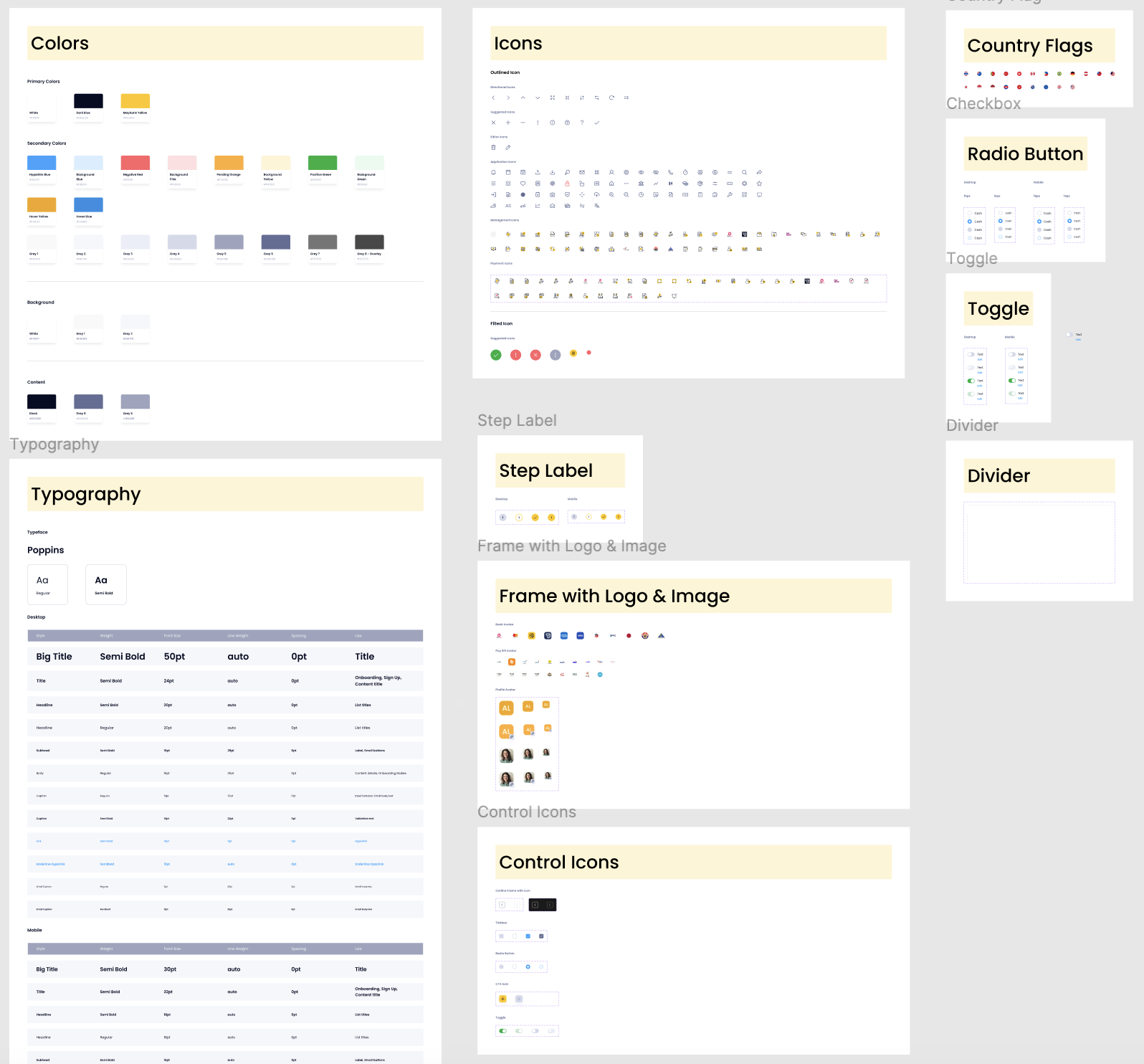
Task: Click the yellow plus CTA icon
Action: click(502, 999)
